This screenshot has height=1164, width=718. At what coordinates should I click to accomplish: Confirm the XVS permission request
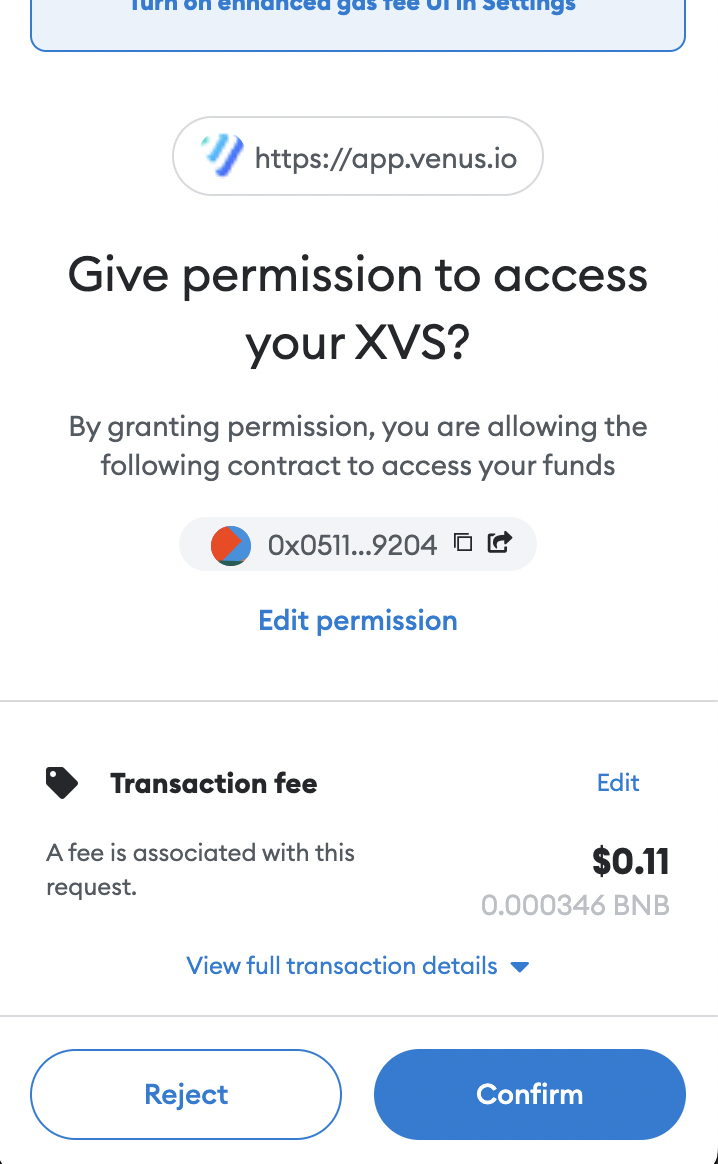[x=529, y=1094]
